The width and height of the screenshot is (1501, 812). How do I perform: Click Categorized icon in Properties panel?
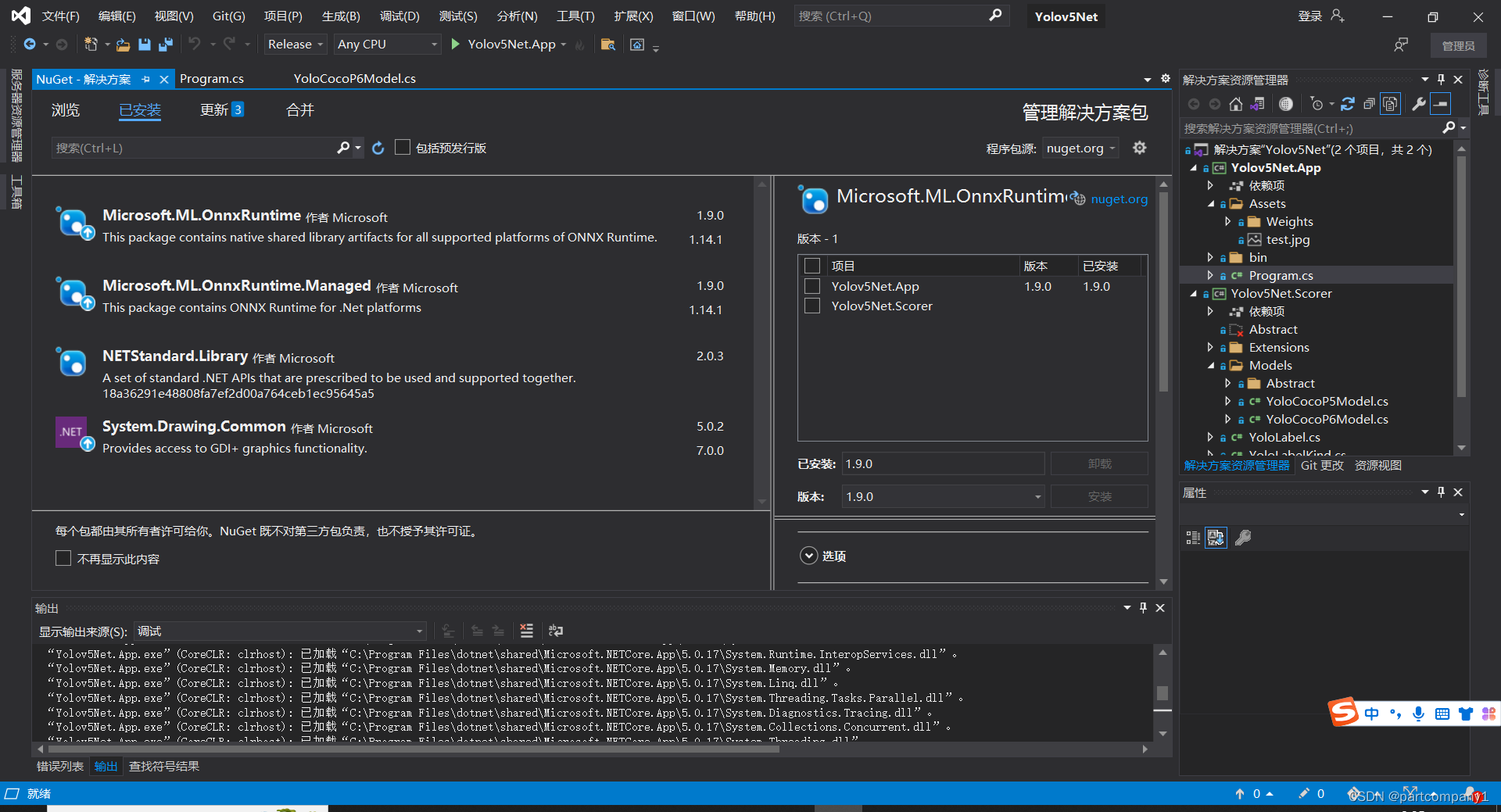(x=1193, y=538)
